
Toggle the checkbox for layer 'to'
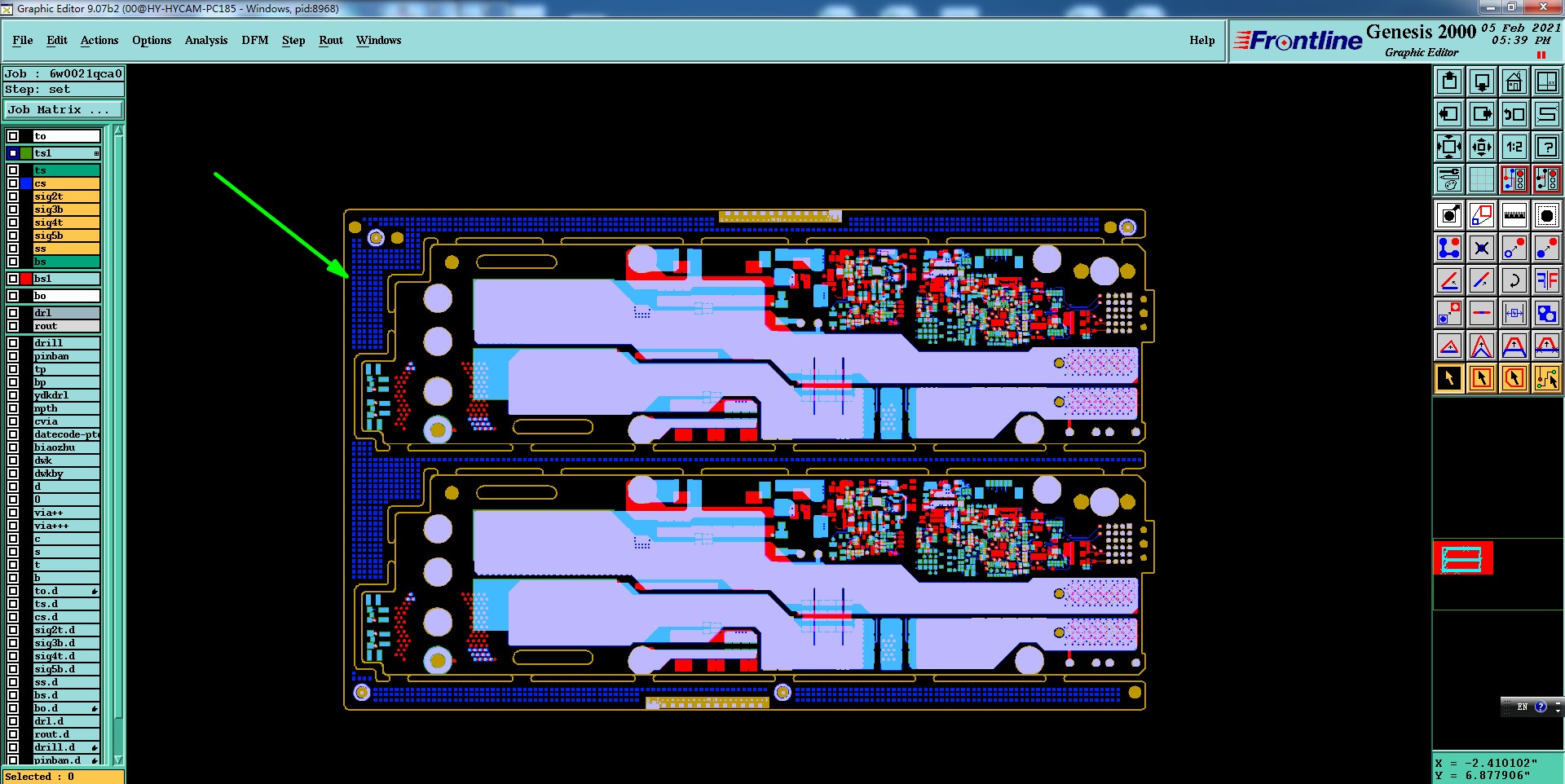coord(13,136)
